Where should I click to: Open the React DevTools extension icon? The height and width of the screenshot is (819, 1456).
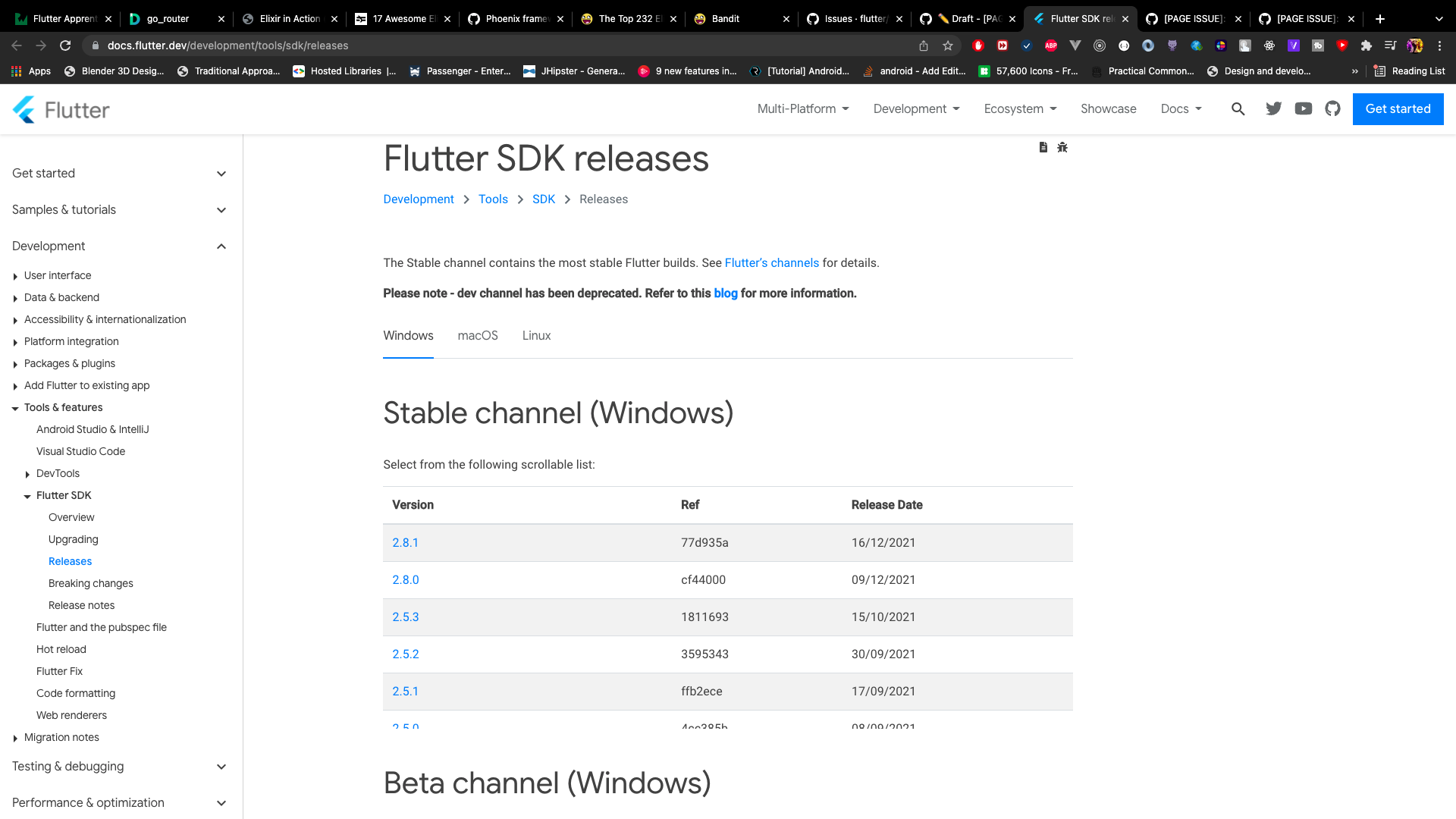tap(1269, 45)
